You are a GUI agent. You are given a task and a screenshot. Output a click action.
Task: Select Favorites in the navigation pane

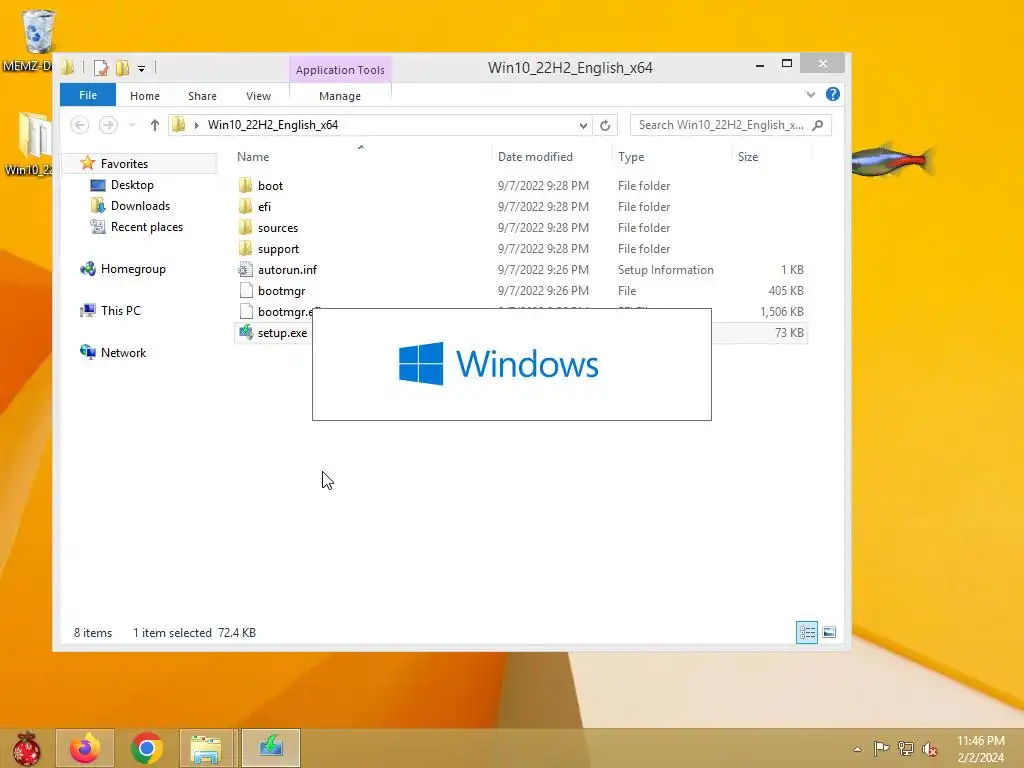124,163
